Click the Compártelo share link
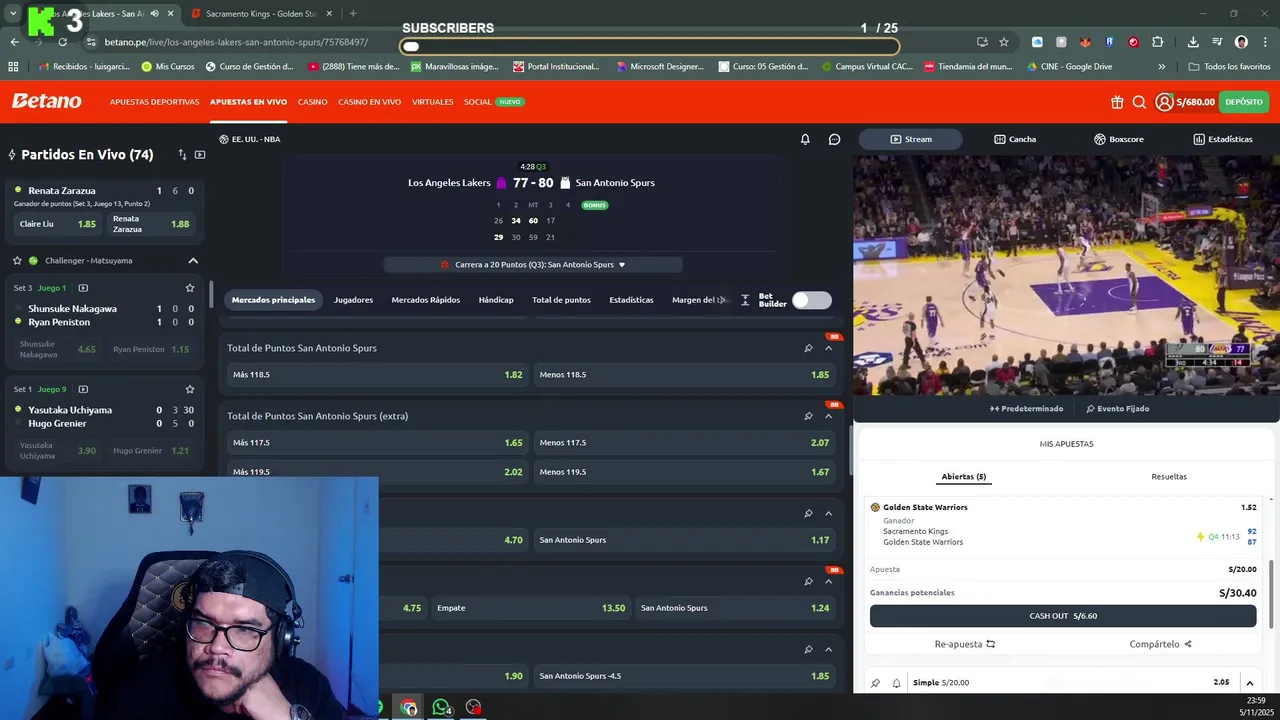 pyautogui.click(x=1160, y=644)
